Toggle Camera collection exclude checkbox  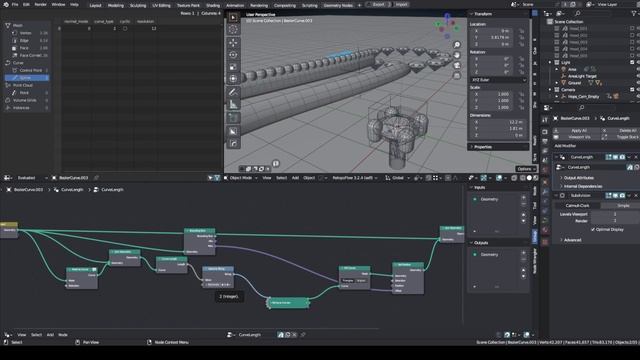coord(632,89)
